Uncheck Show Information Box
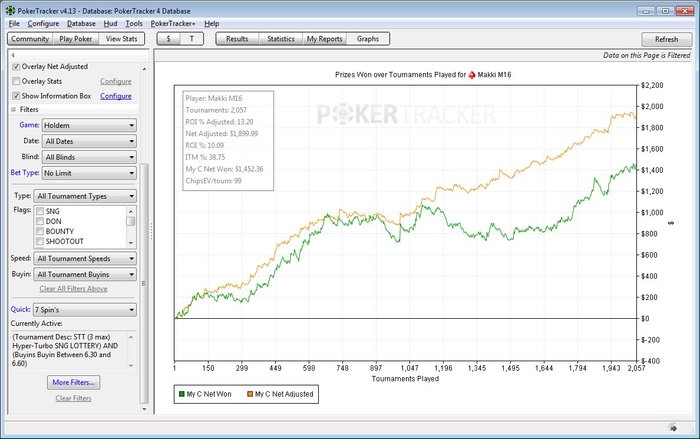 (x=16, y=96)
